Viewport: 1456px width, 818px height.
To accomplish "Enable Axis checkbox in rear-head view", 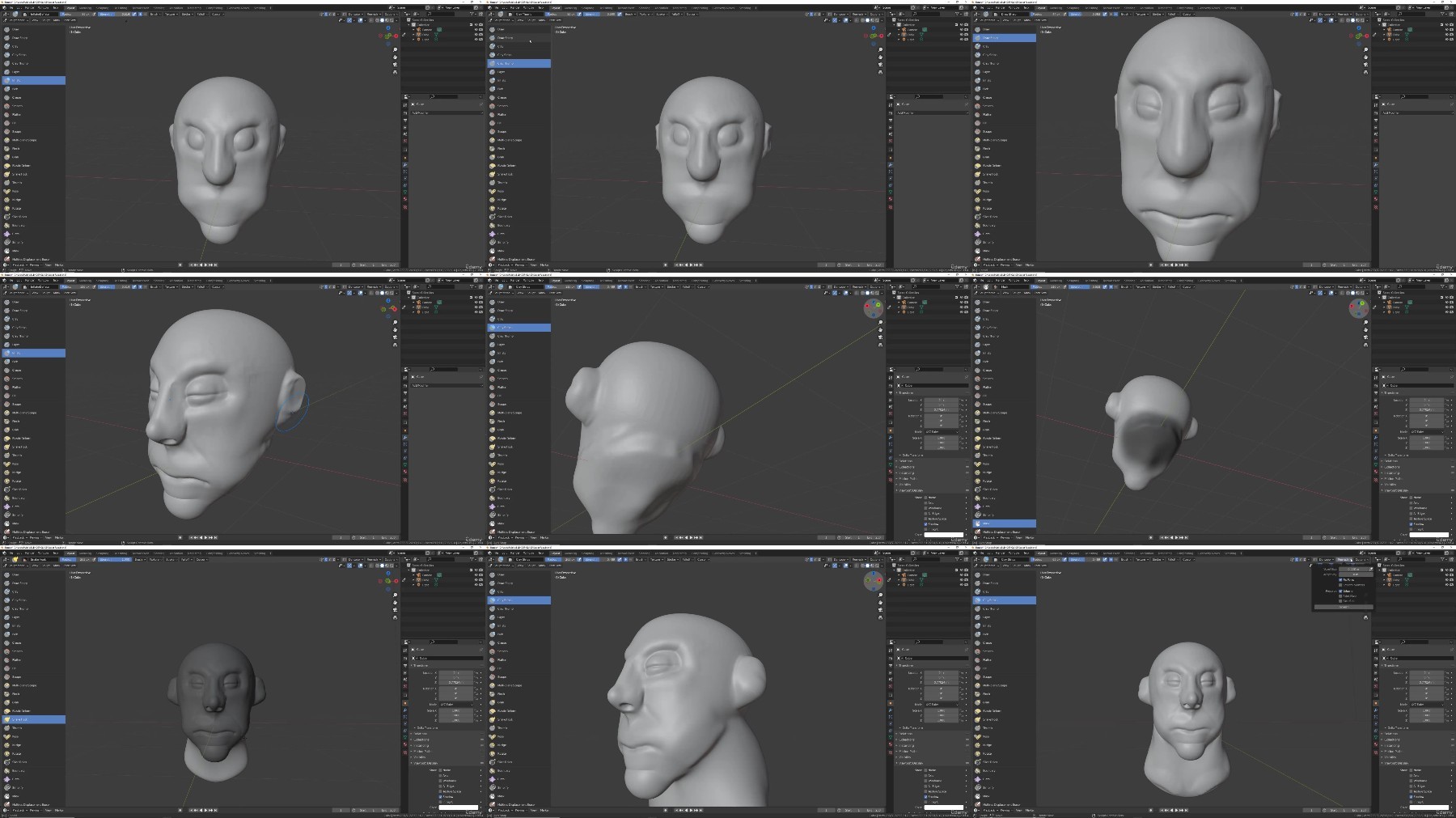I will tap(925, 502).
